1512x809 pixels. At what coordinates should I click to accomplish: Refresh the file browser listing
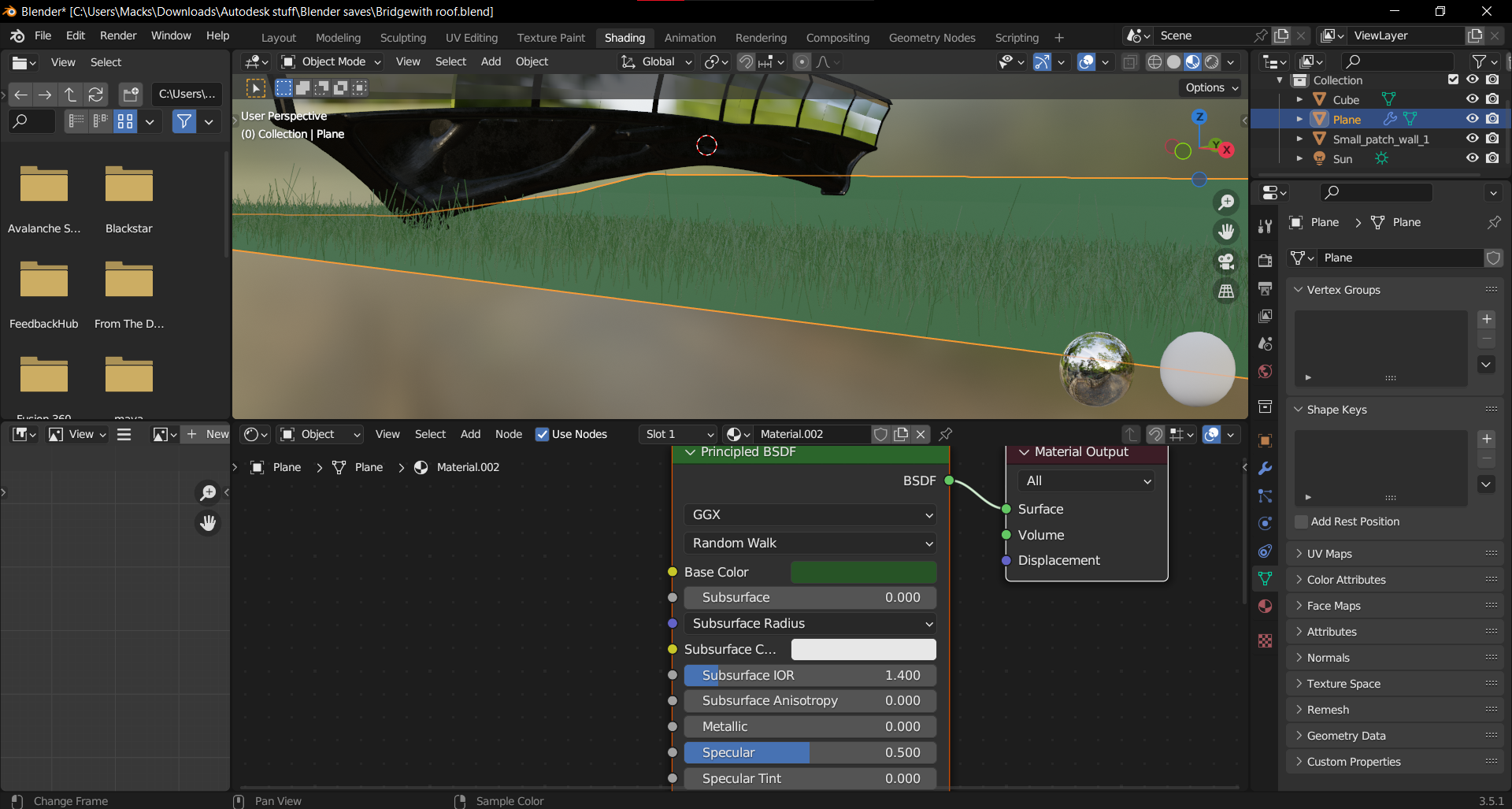[x=95, y=95]
